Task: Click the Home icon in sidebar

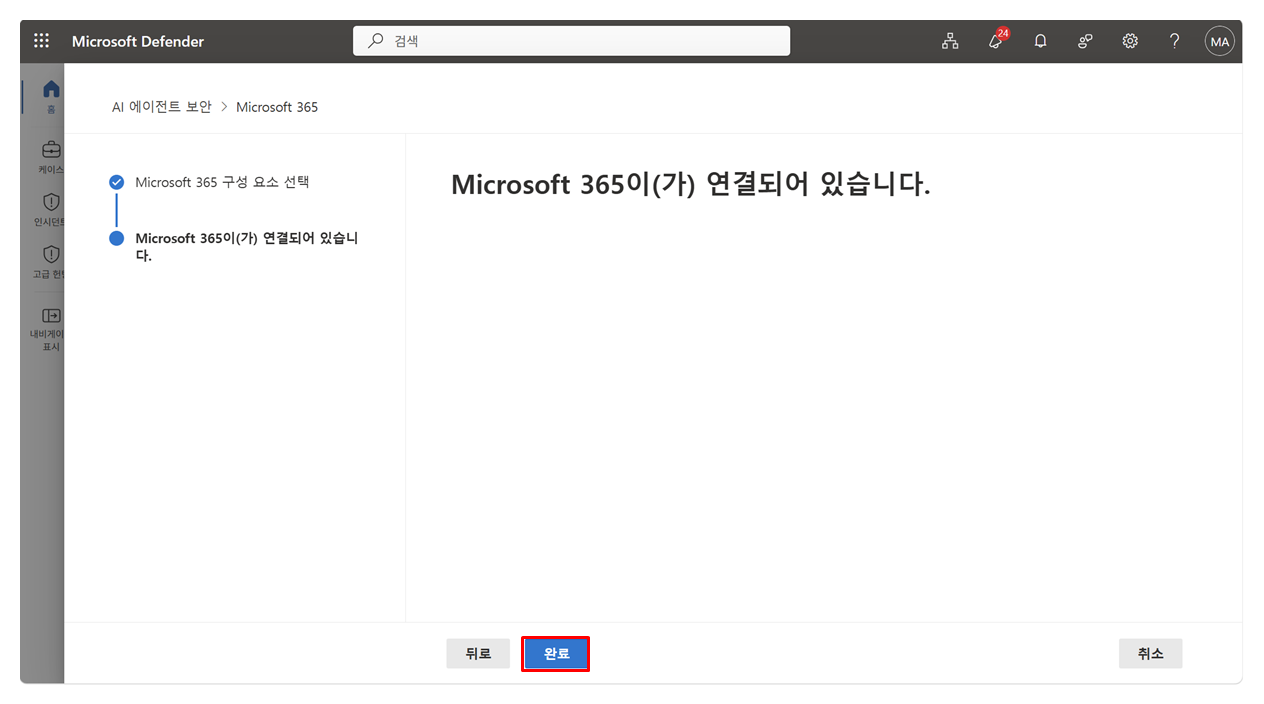Action: (x=51, y=90)
